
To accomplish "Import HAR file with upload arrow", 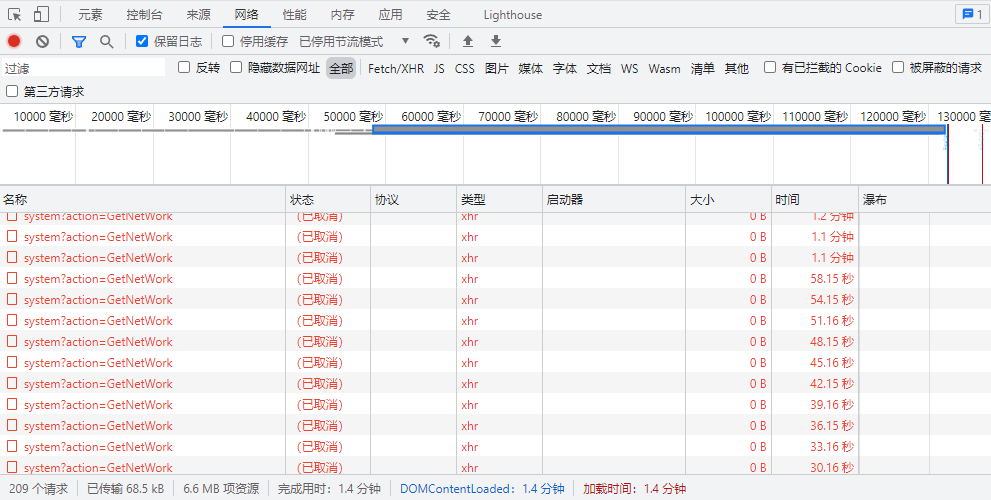I will (x=468, y=42).
